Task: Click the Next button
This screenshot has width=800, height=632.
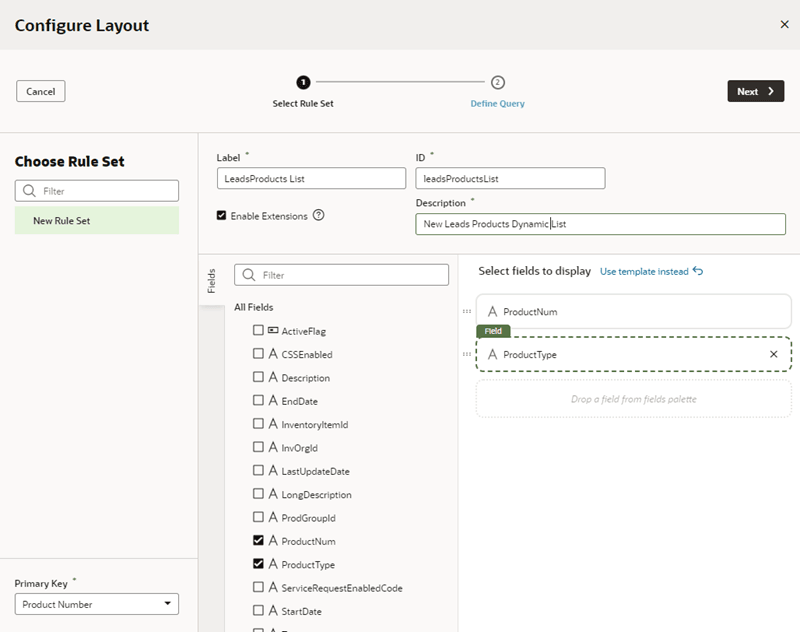Action: click(x=755, y=91)
